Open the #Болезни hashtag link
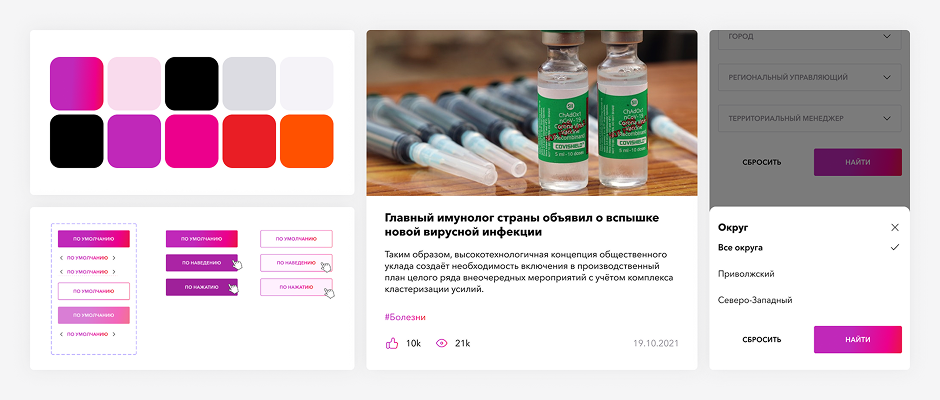 pos(405,317)
